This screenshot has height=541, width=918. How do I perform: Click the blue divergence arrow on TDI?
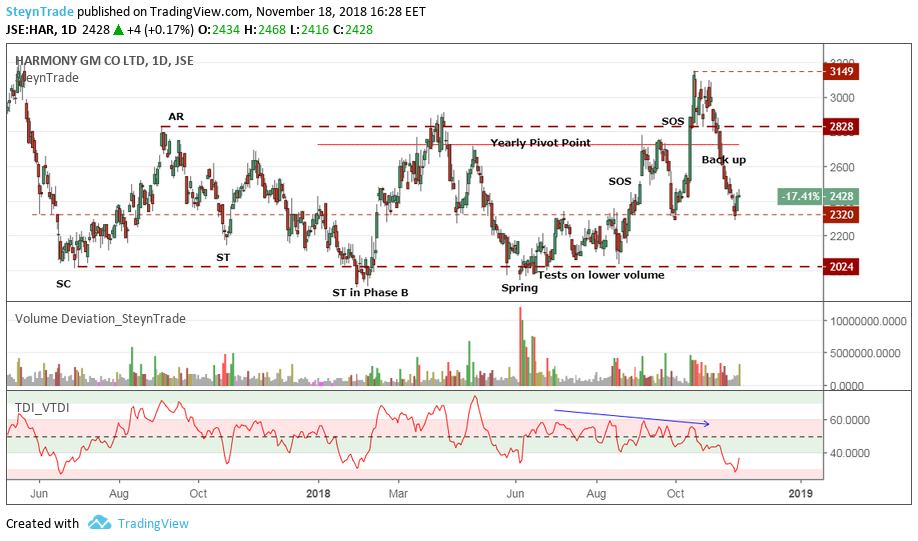pyautogui.click(x=632, y=417)
